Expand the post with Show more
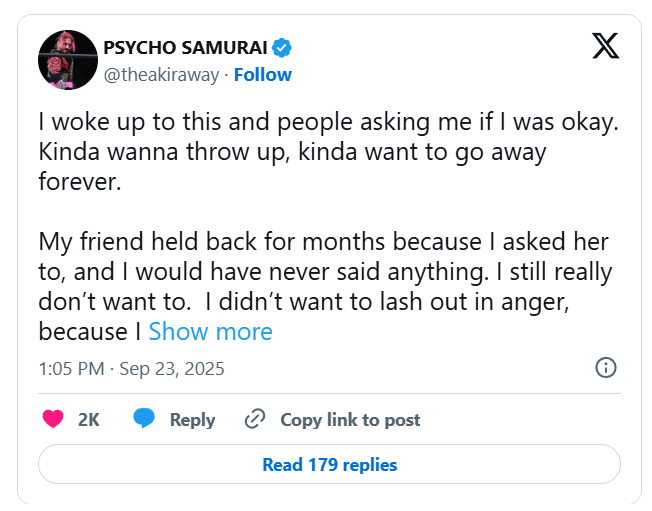The height and width of the screenshot is (511, 652). pyautogui.click(x=210, y=331)
